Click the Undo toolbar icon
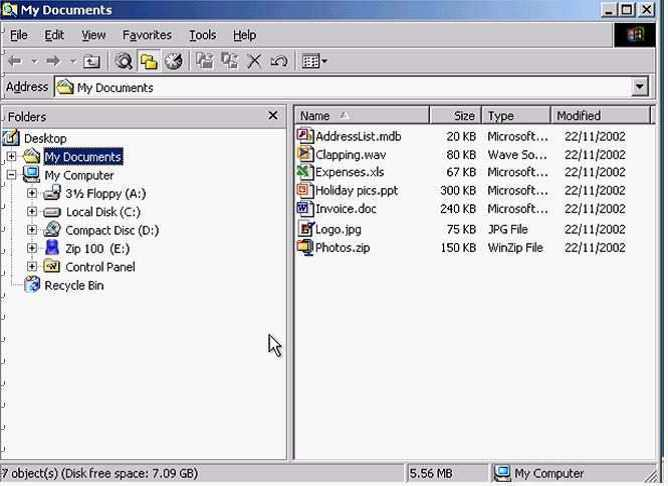 279,62
